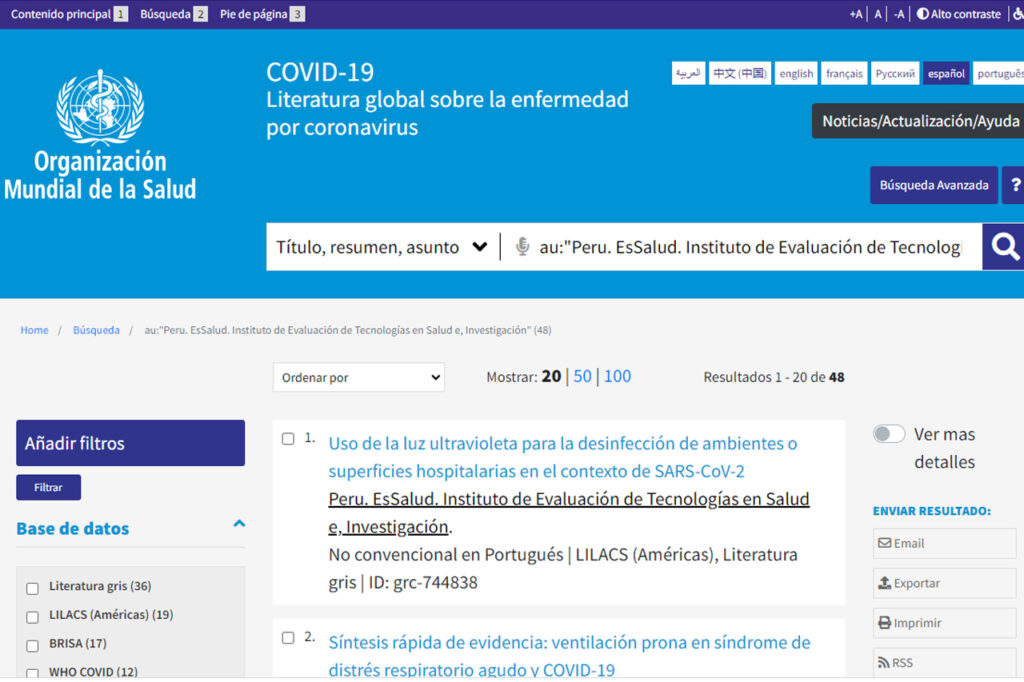Viewport: 1024px width, 682px height.
Task: Toggle the Ver mas detalles switch
Action: [x=889, y=434]
